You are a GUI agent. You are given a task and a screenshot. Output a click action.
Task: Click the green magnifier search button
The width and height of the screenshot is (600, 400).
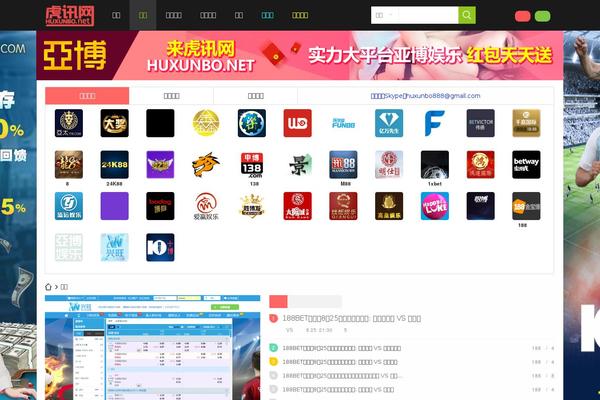[x=467, y=15]
